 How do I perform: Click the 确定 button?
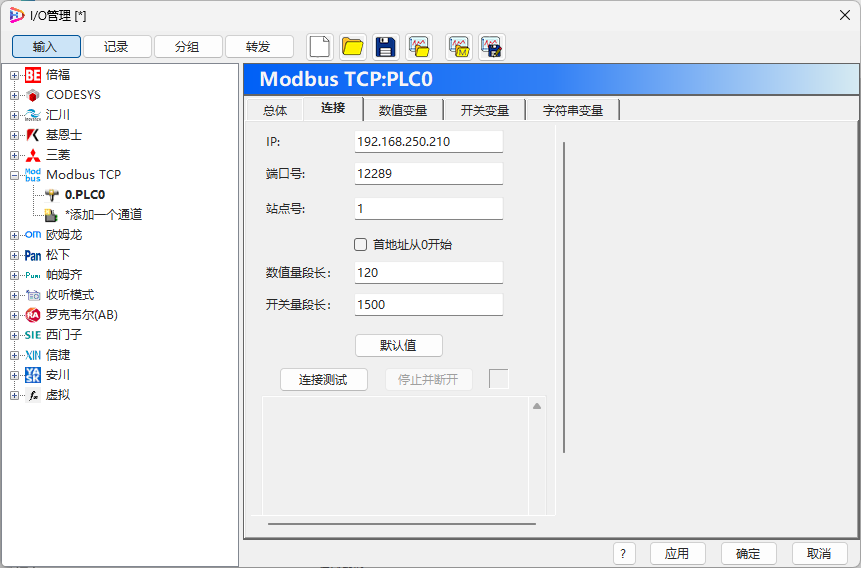coord(748,554)
